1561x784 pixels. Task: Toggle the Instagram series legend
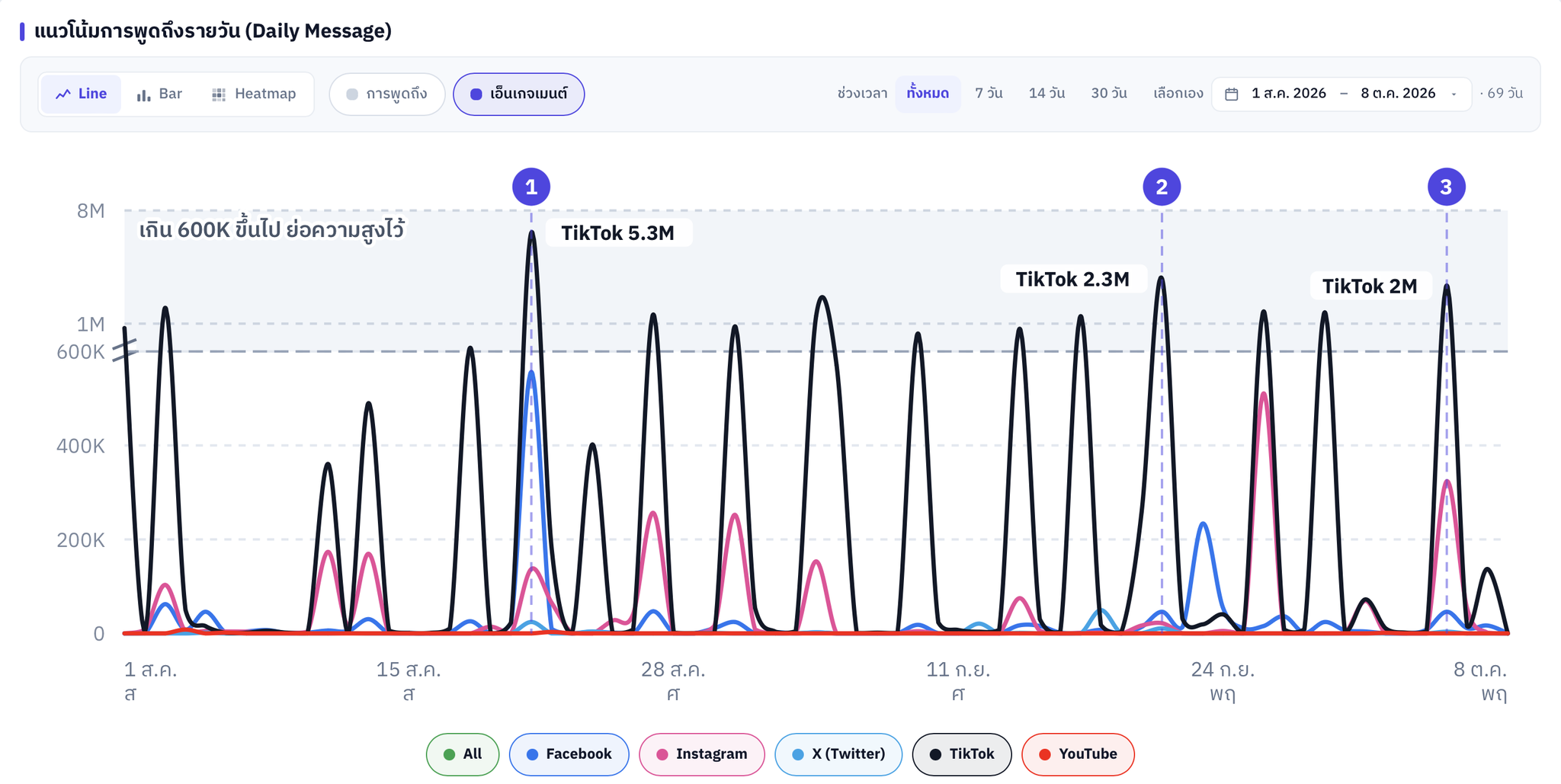pos(702,754)
